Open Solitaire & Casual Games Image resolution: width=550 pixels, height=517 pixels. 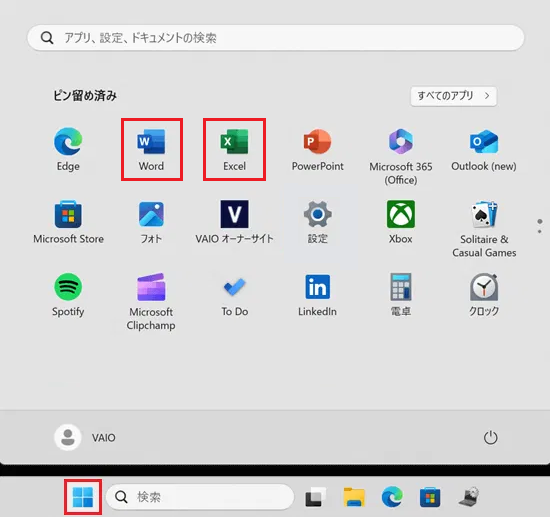(484, 229)
